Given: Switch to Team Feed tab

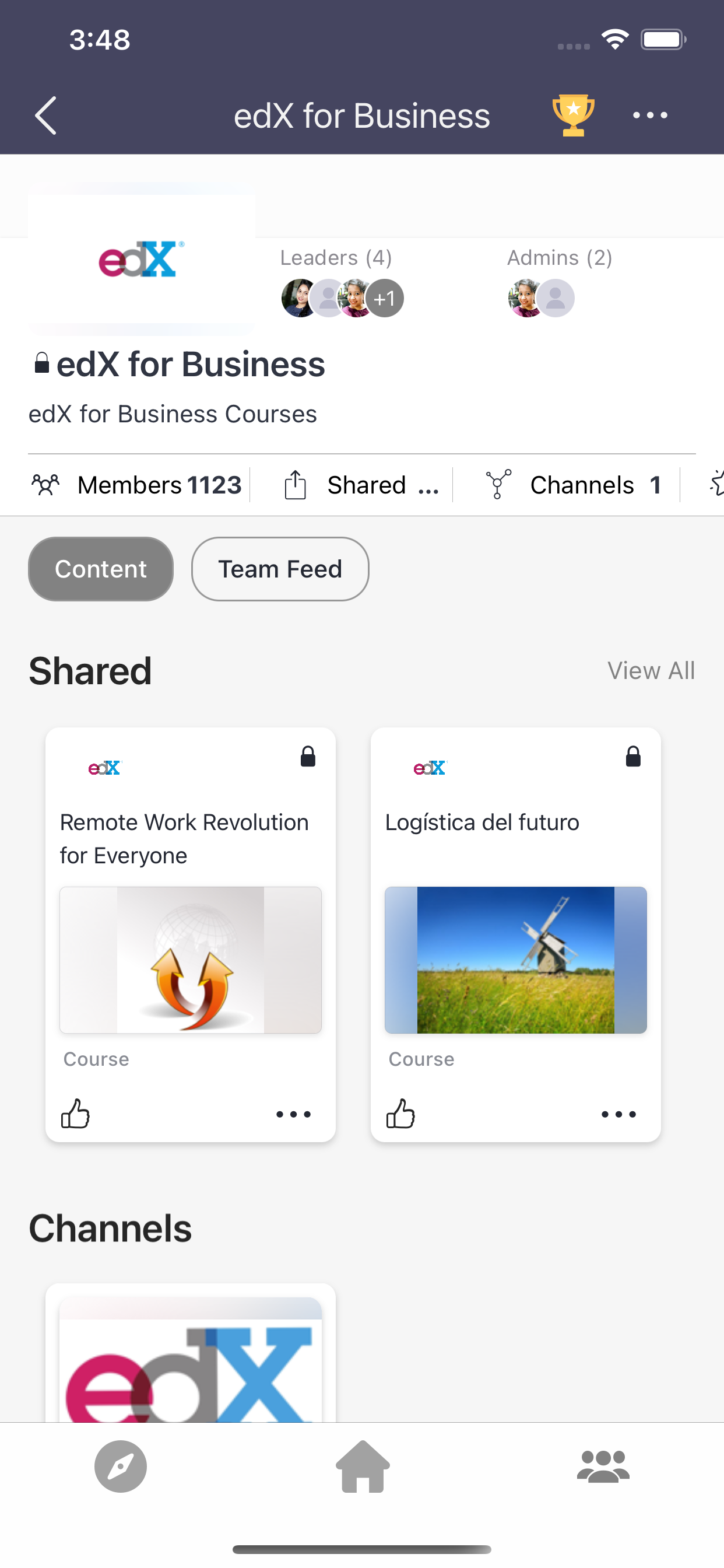Looking at the screenshot, I should (x=280, y=569).
